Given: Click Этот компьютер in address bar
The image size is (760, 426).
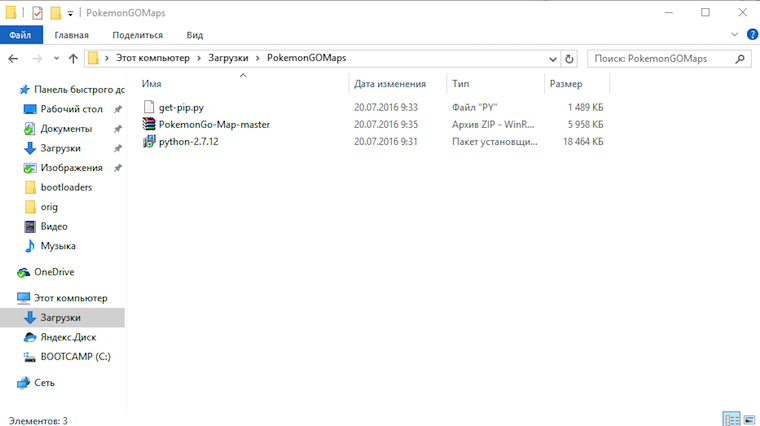Looking at the screenshot, I should [x=153, y=58].
